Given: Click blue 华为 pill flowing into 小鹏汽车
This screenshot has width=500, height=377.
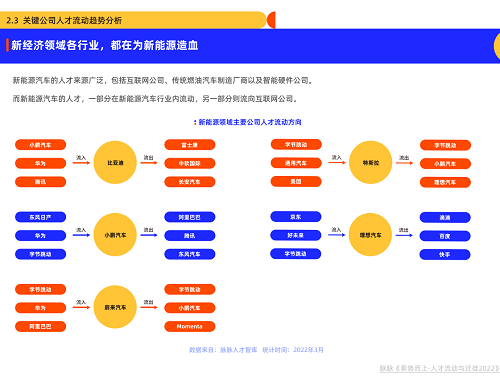Looking at the screenshot, I should point(40,236).
